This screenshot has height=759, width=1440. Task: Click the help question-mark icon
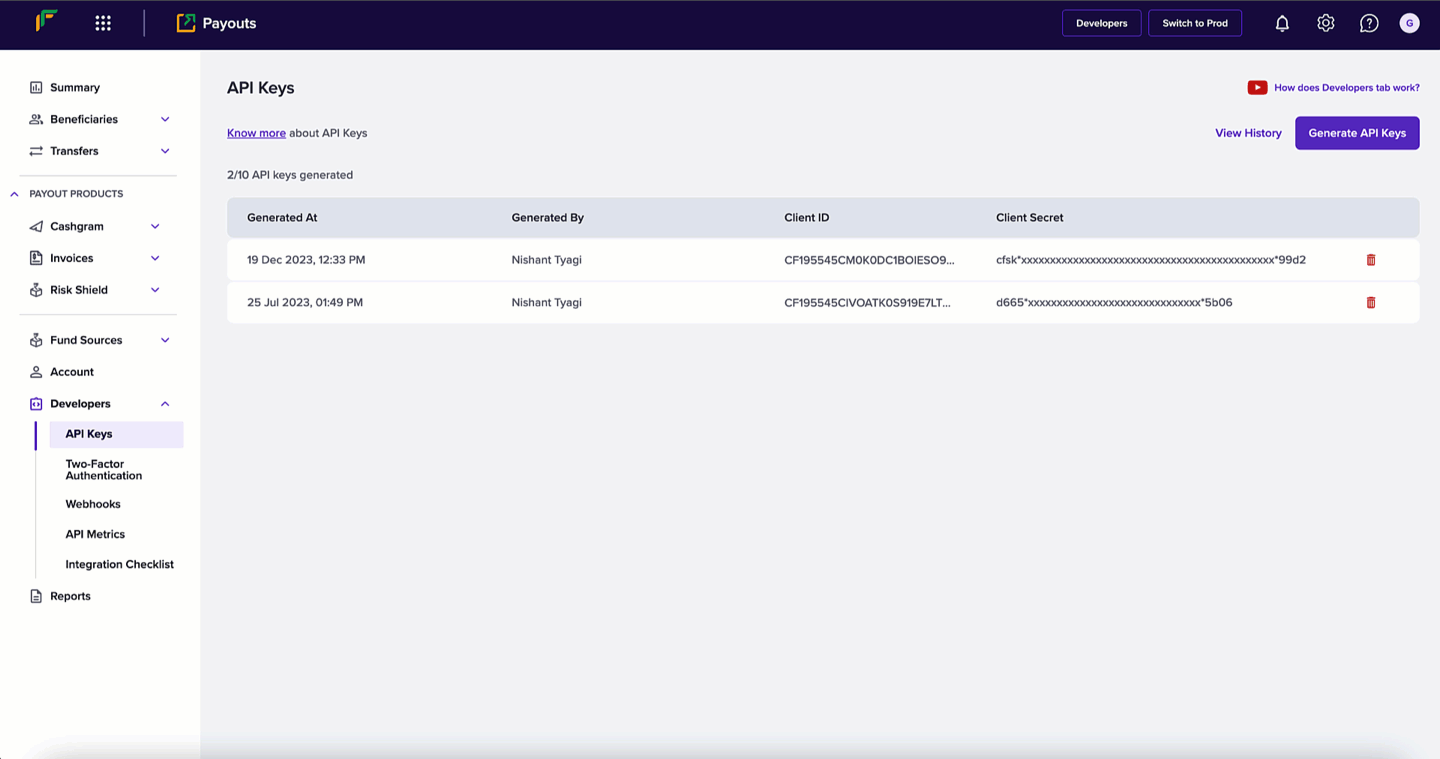coord(1369,22)
